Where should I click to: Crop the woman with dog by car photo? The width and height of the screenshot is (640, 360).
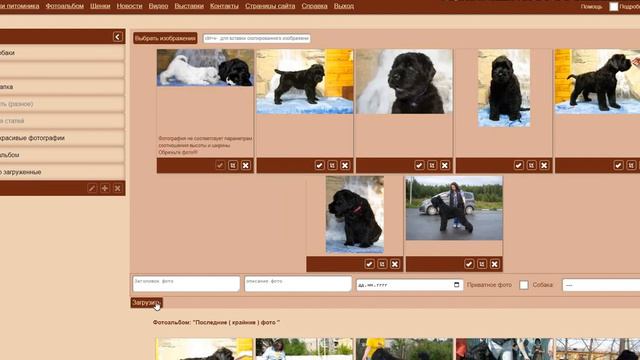[x=482, y=264]
